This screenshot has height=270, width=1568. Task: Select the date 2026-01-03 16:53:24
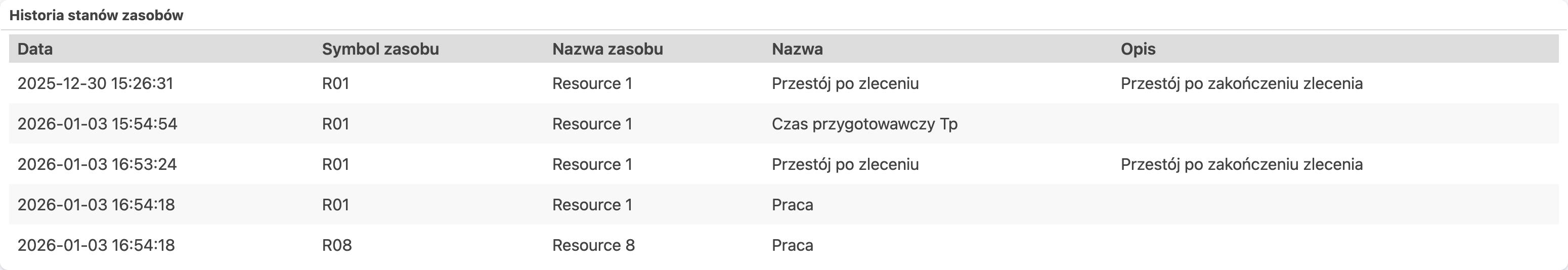coord(97,164)
